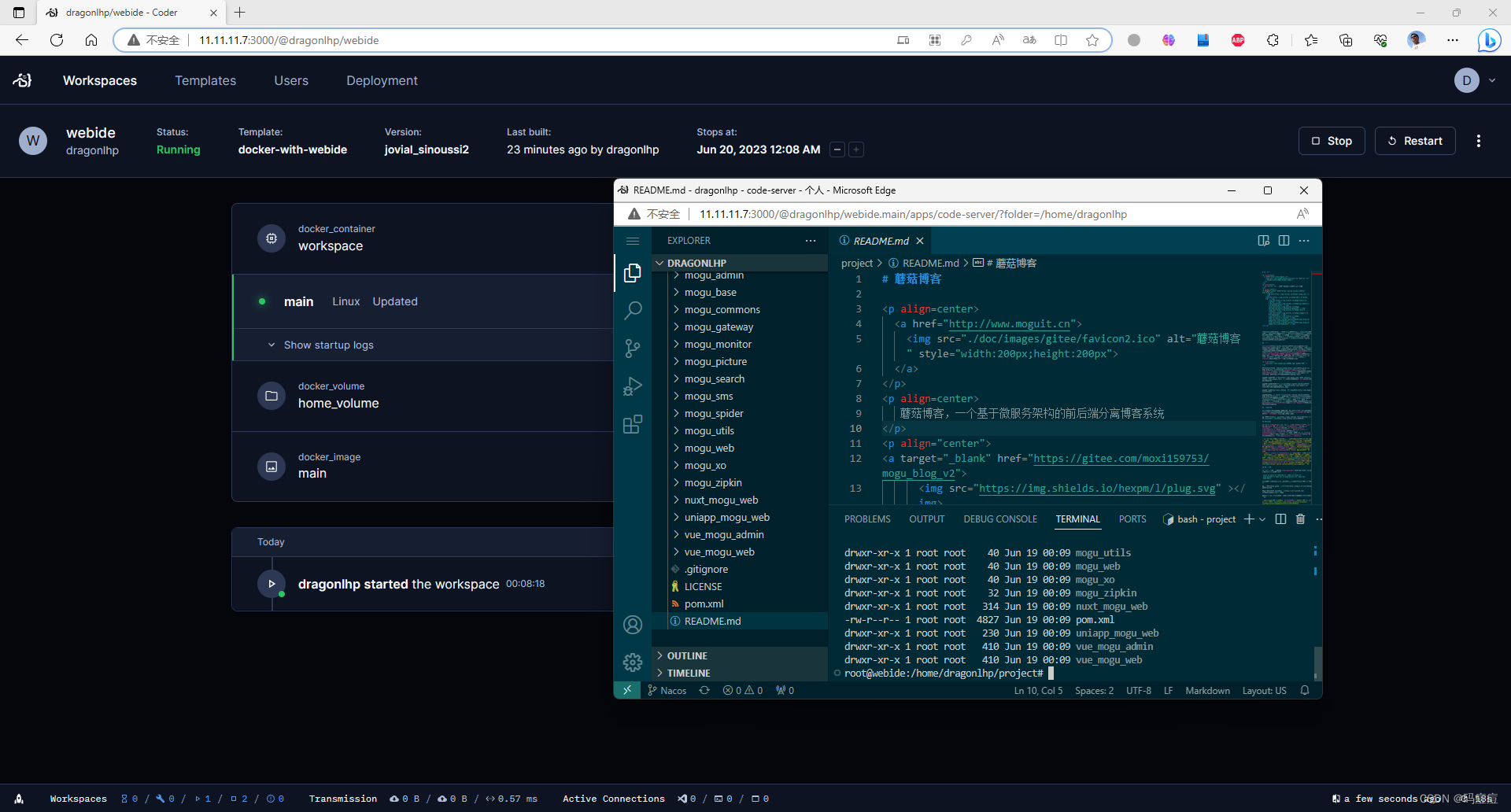1511x812 pixels.
Task: Refresh the browser page
Action: pyautogui.click(x=57, y=40)
